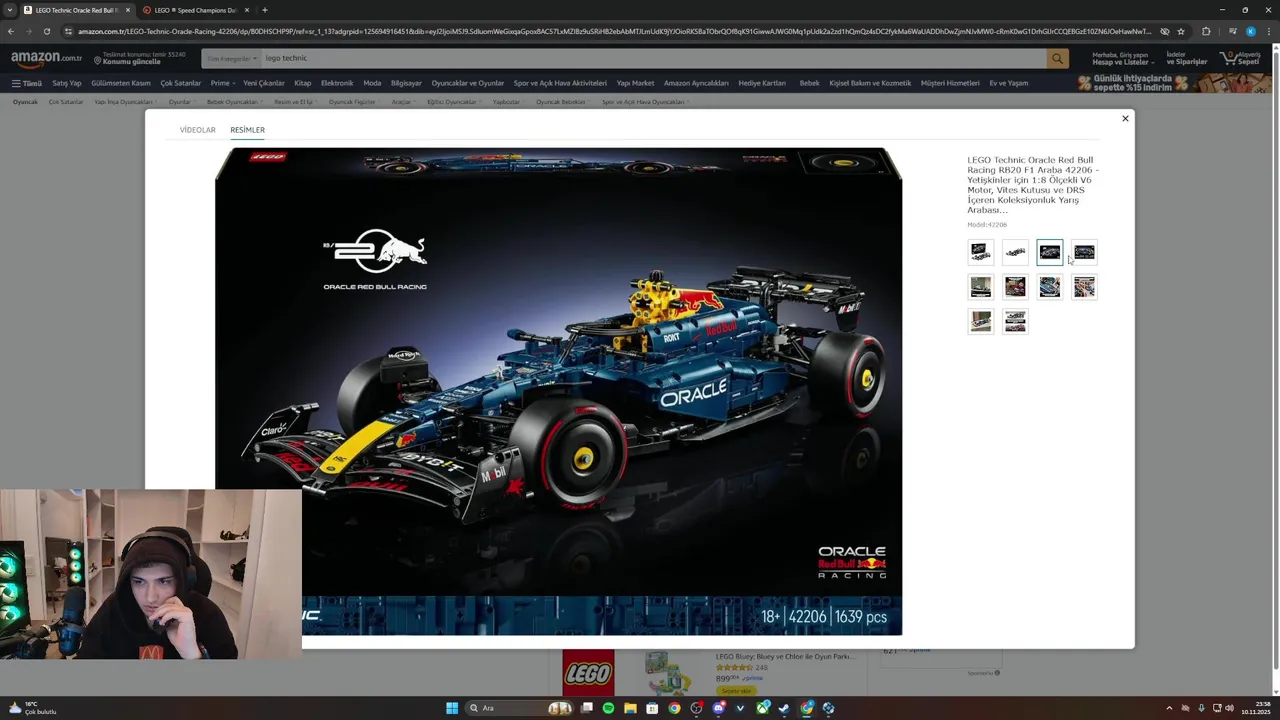Open the Bilgisayar category
This screenshot has height=720, width=1280.
pyautogui.click(x=406, y=83)
